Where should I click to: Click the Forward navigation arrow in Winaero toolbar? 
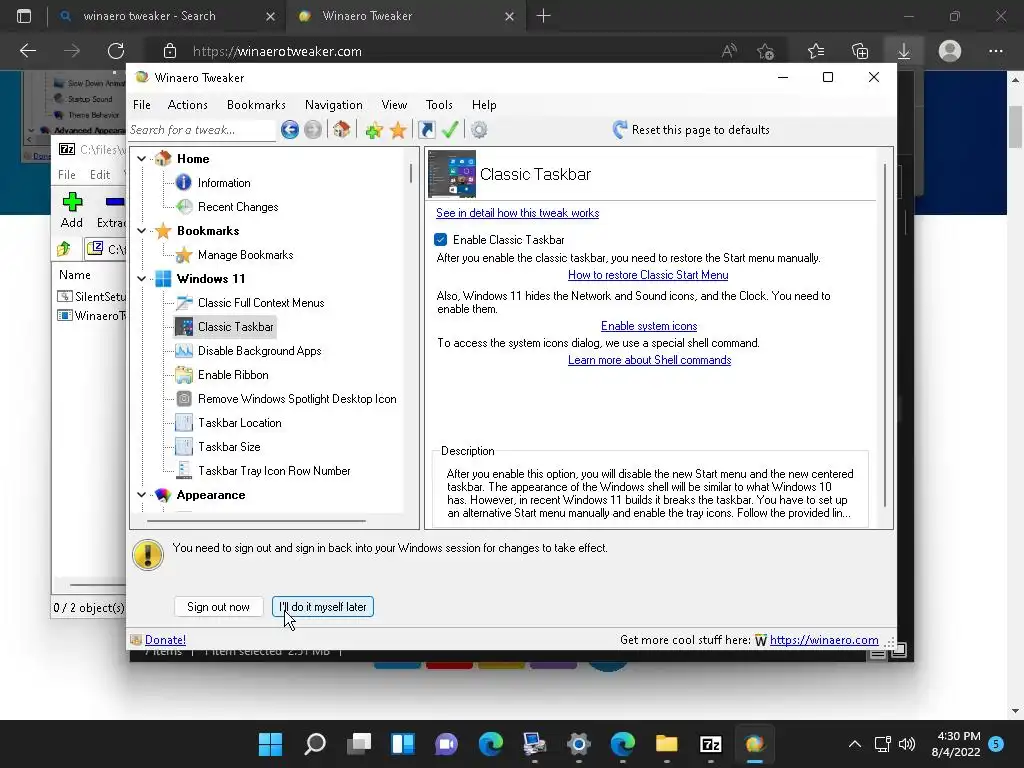point(313,130)
